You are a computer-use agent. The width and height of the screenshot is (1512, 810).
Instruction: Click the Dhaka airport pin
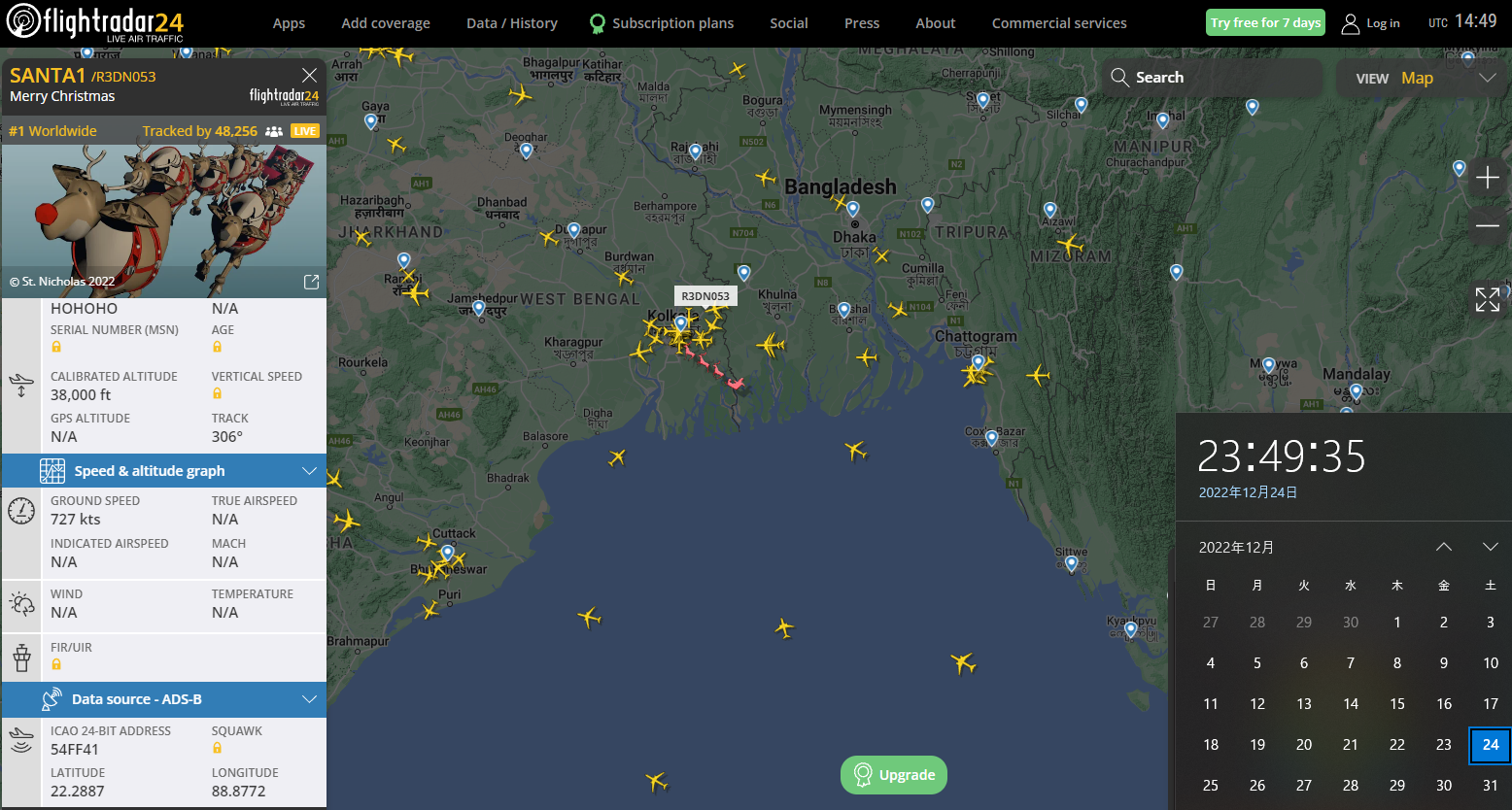click(852, 210)
